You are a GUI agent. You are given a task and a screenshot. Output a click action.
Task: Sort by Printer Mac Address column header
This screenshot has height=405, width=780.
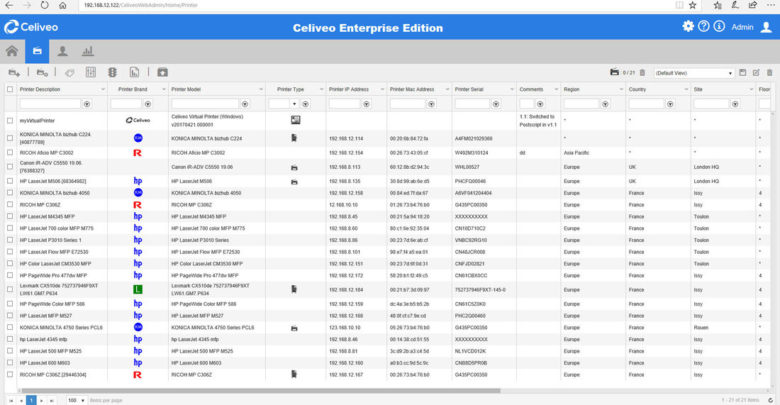(412, 90)
